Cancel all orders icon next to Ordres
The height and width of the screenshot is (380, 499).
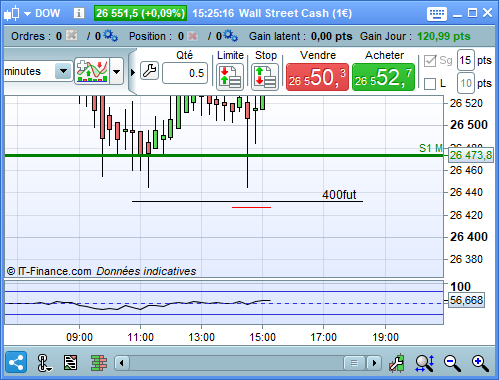point(71,35)
